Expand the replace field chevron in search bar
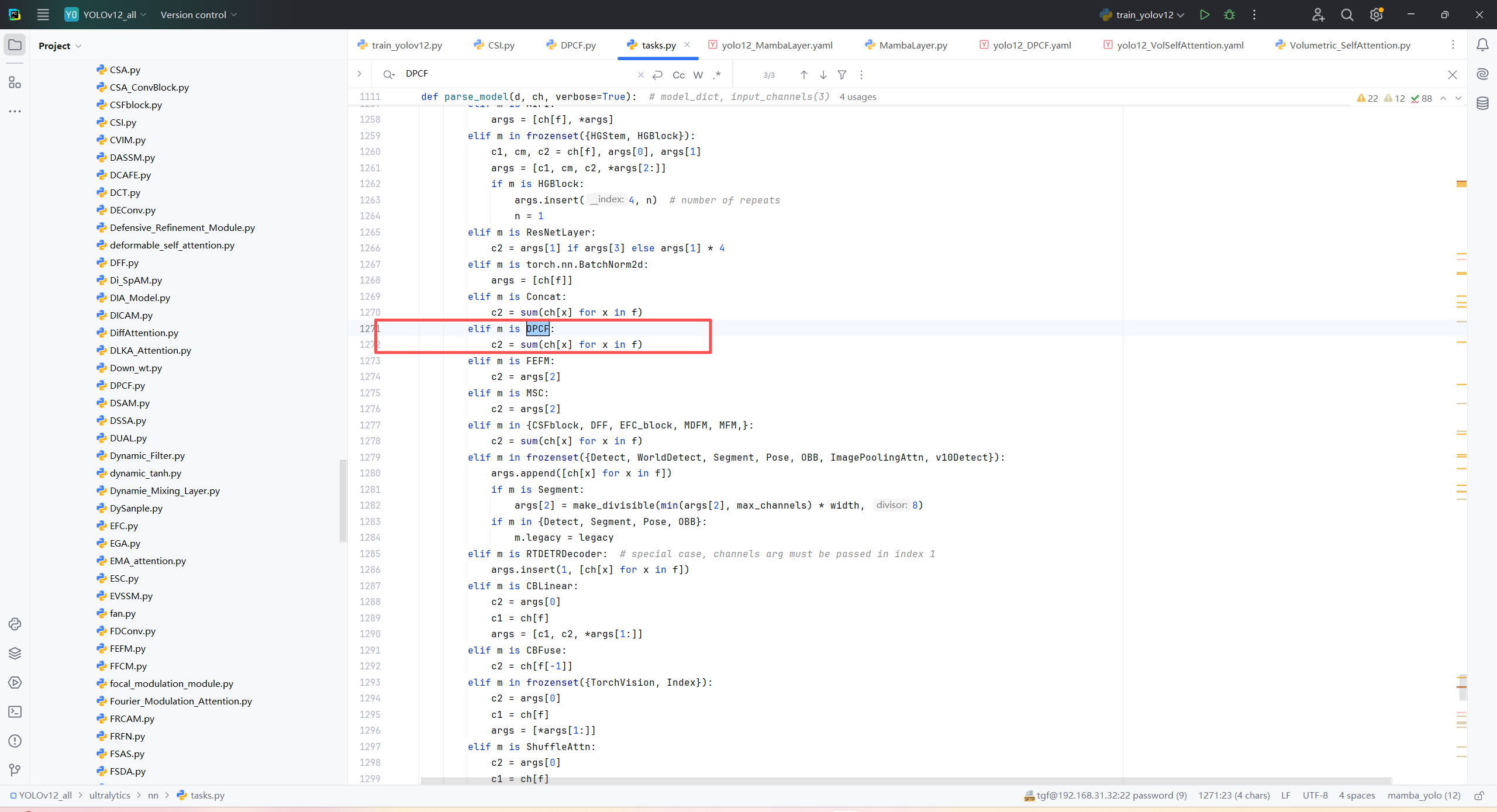This screenshot has width=1497, height=812. [359, 74]
